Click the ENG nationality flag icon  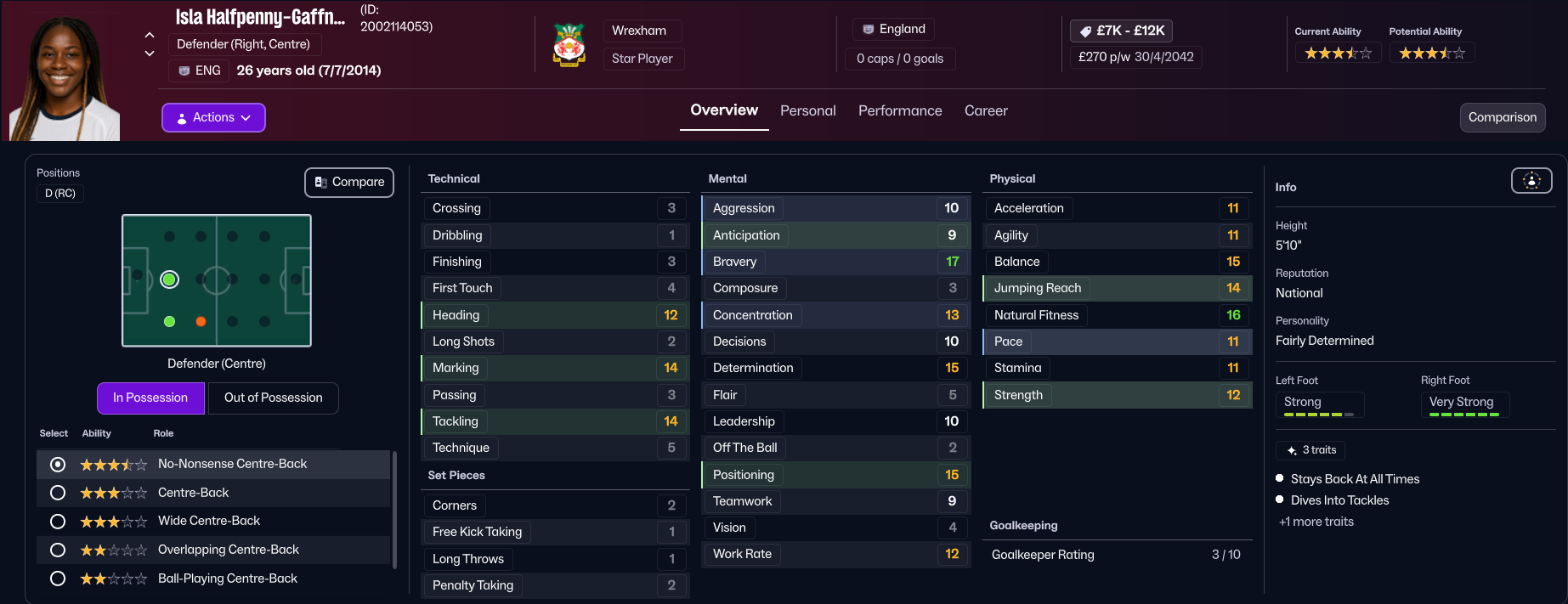184,71
